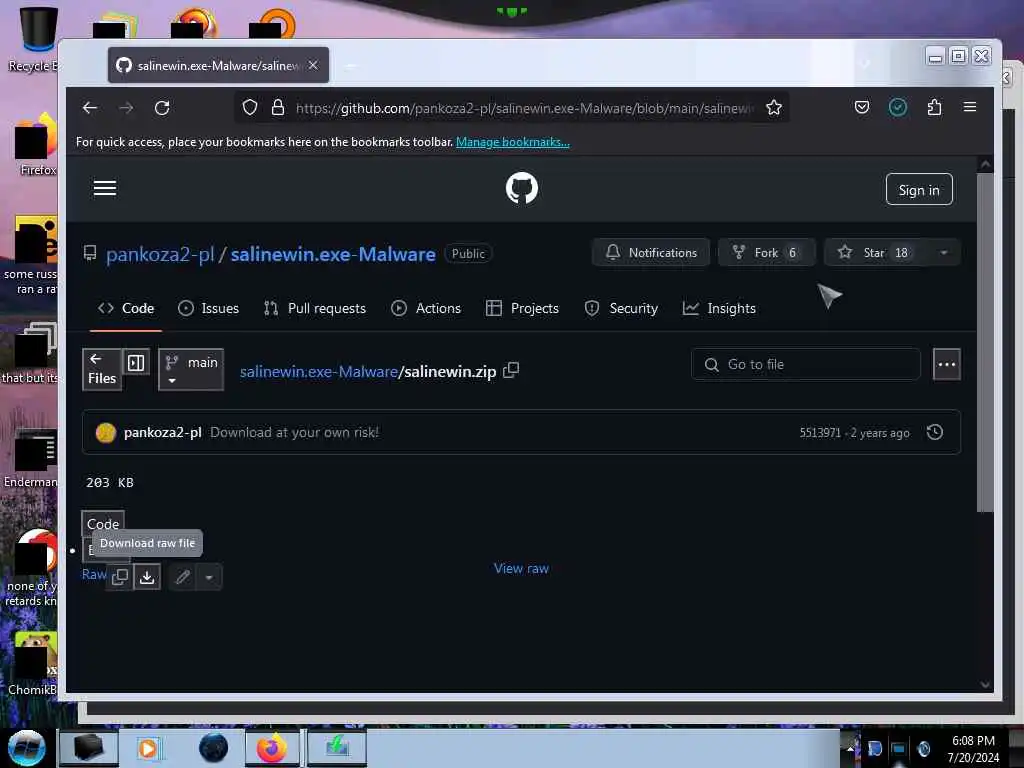Open the View raw link
This screenshot has width=1024, height=768.
(x=521, y=568)
